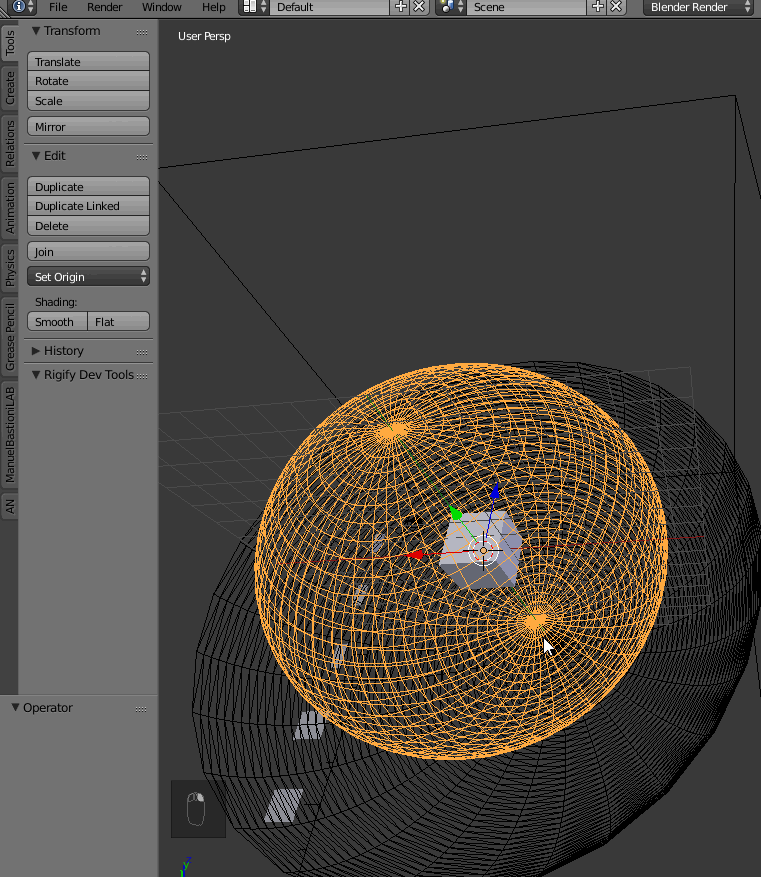Click the Default screen layout name field

point(329,7)
